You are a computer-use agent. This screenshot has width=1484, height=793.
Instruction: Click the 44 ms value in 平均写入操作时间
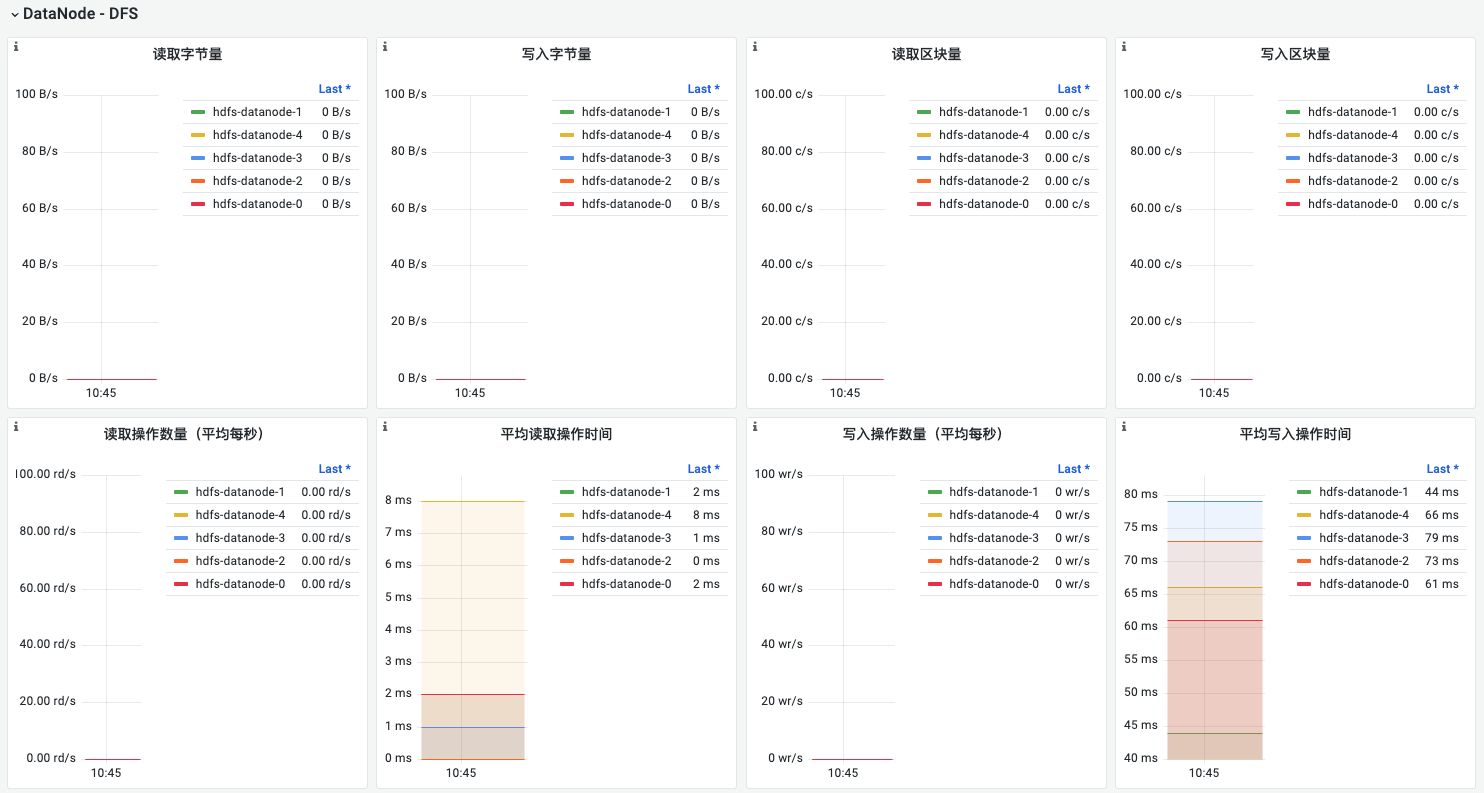[x=1442, y=492]
